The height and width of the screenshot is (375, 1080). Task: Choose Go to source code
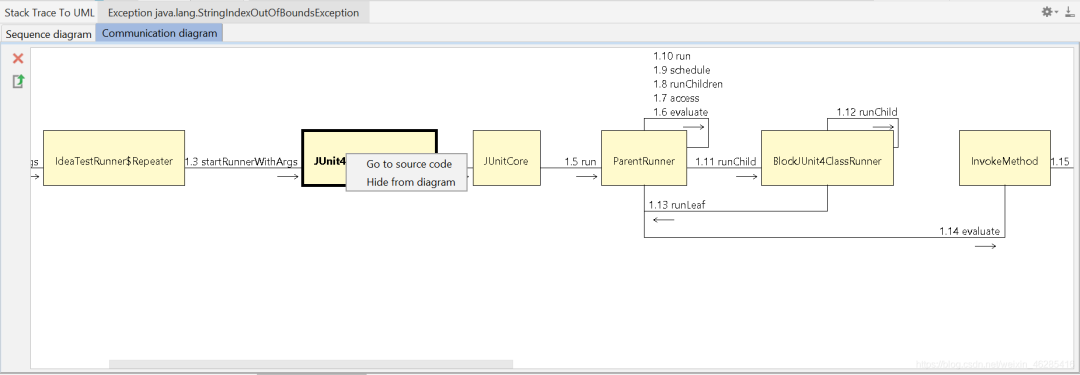pyautogui.click(x=409, y=164)
